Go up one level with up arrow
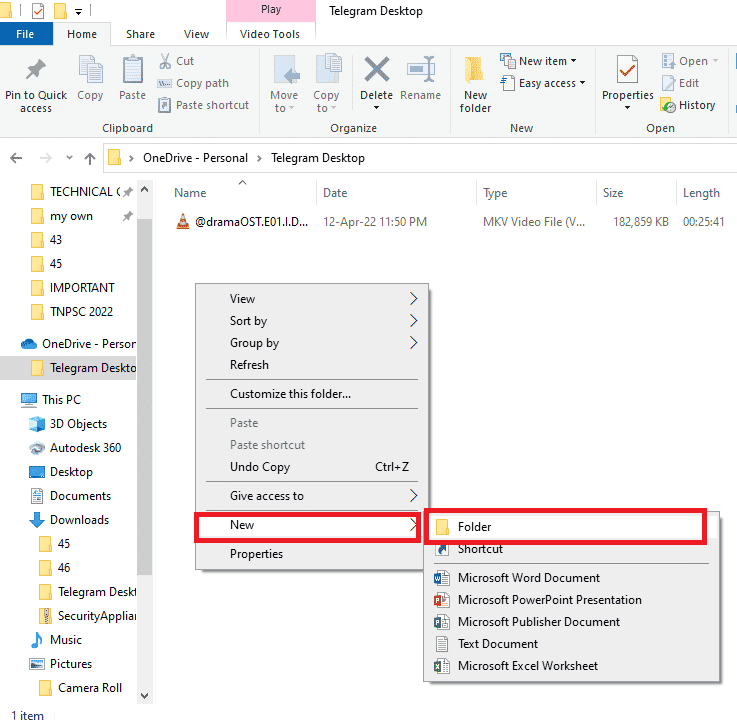This screenshot has width=737, height=725. point(90,158)
